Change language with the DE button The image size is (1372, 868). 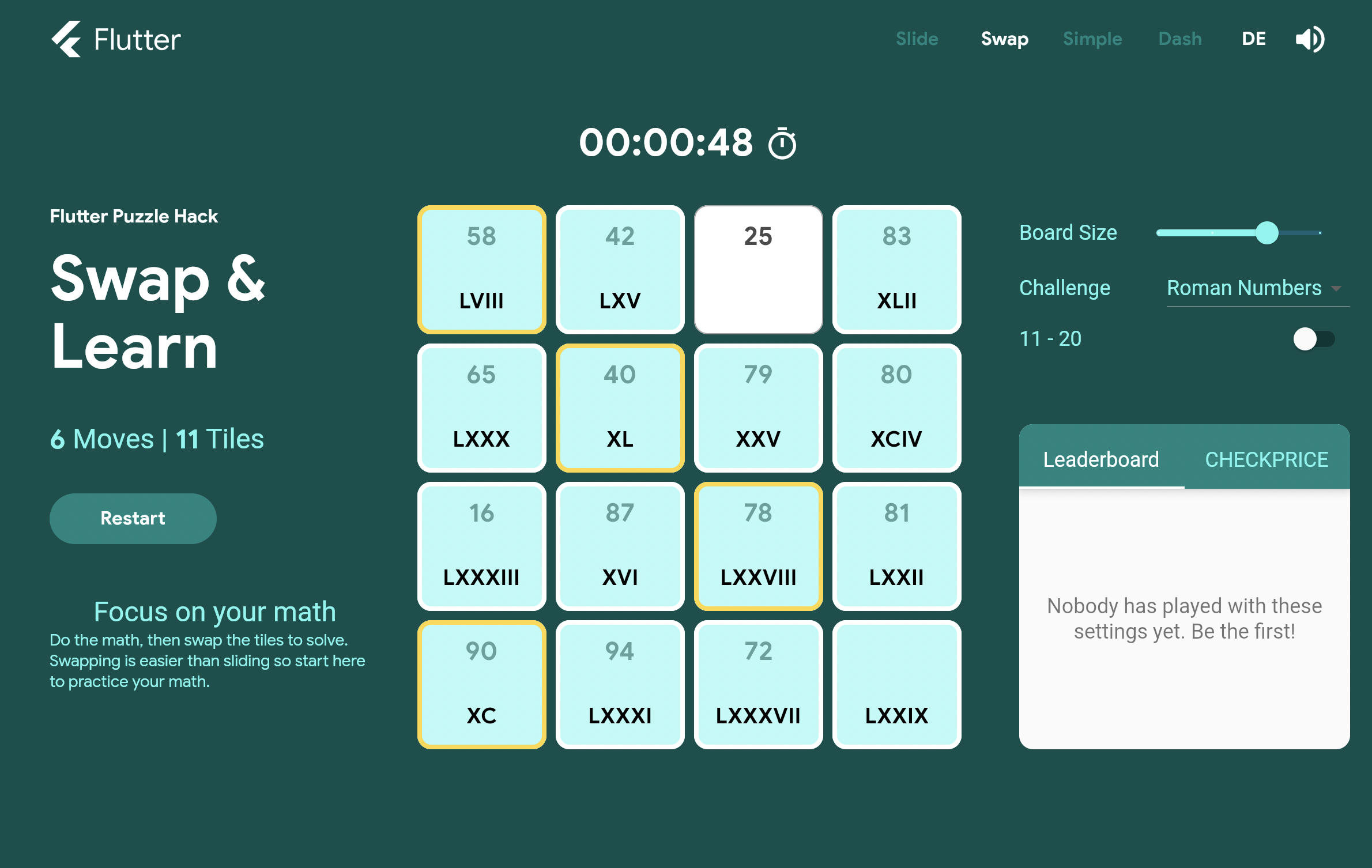(1253, 39)
